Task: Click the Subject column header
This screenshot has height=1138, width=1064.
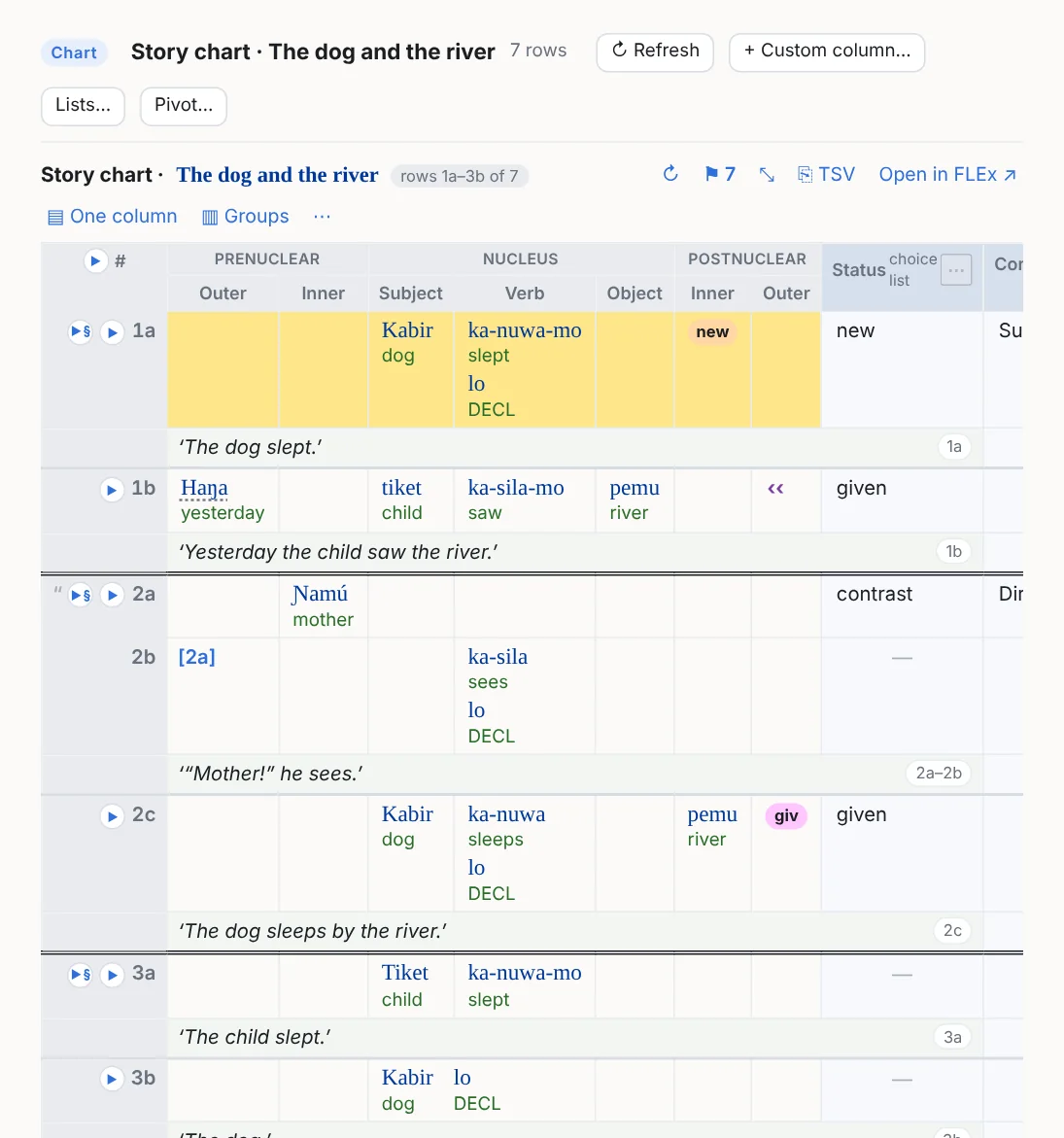Action: click(x=410, y=293)
